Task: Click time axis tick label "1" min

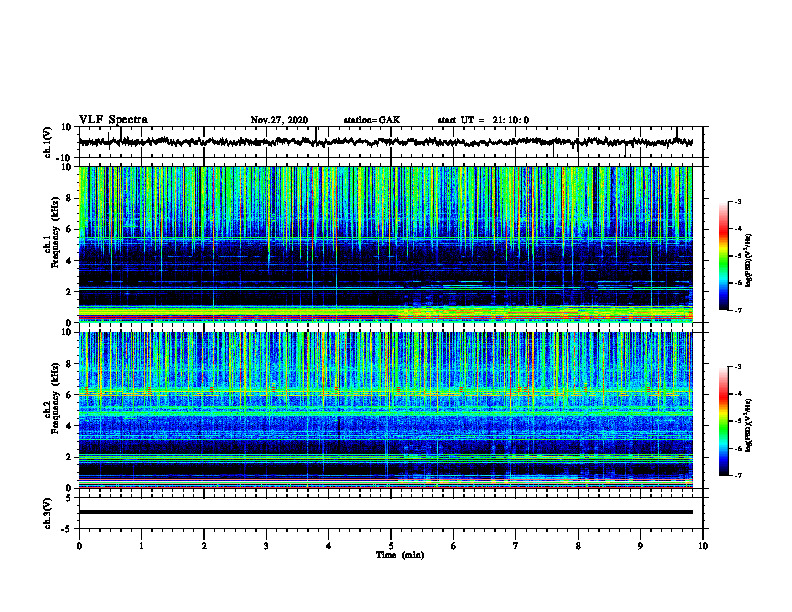Action: (141, 546)
